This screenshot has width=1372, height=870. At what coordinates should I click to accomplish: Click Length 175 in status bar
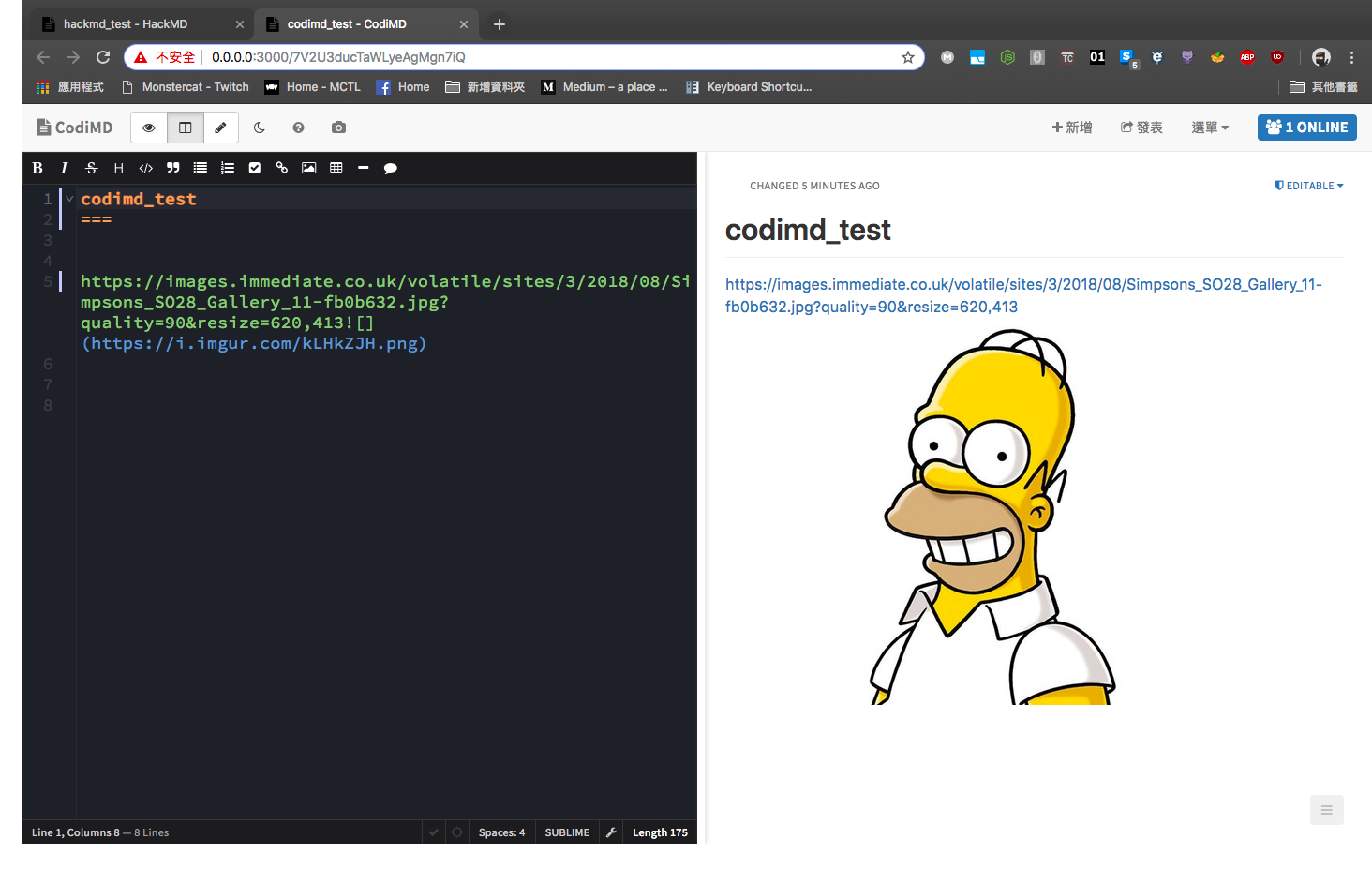coord(660,832)
